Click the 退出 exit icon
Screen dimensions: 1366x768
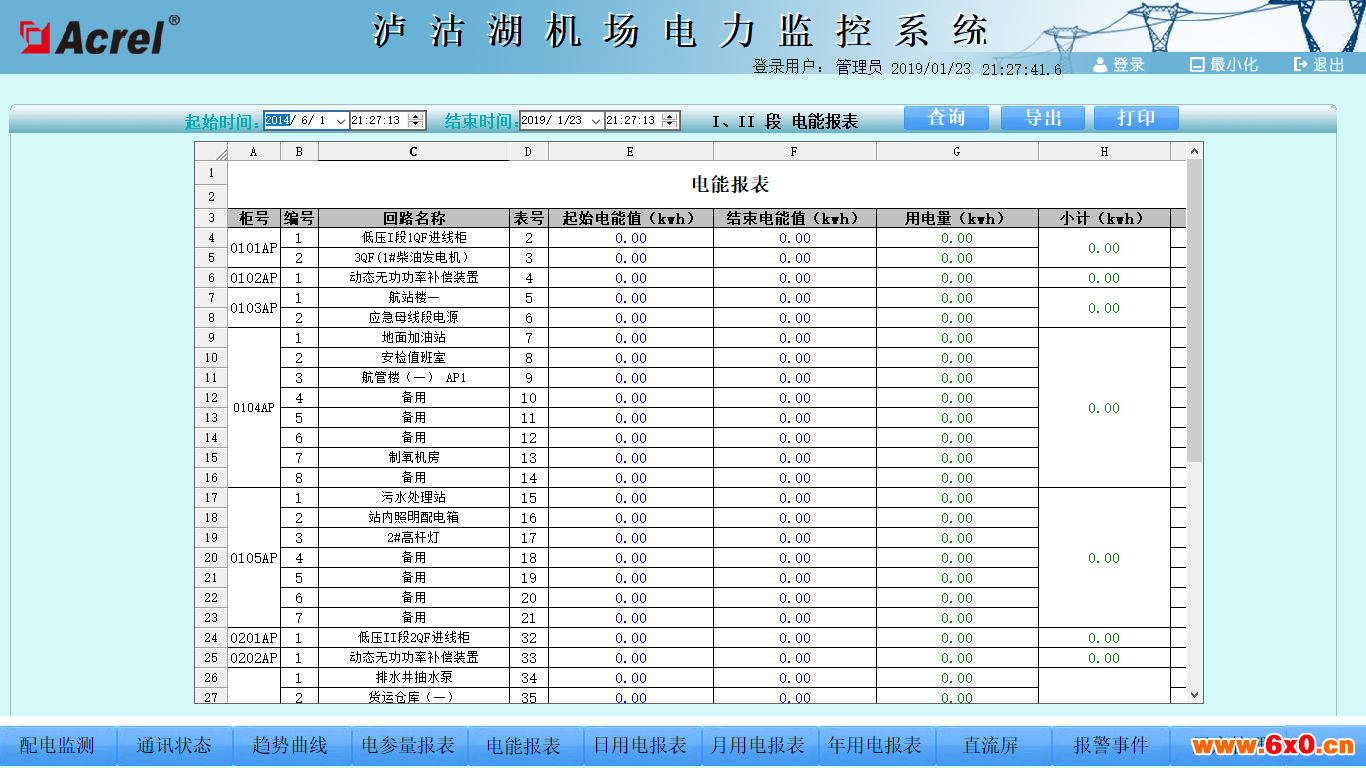tap(1300, 65)
